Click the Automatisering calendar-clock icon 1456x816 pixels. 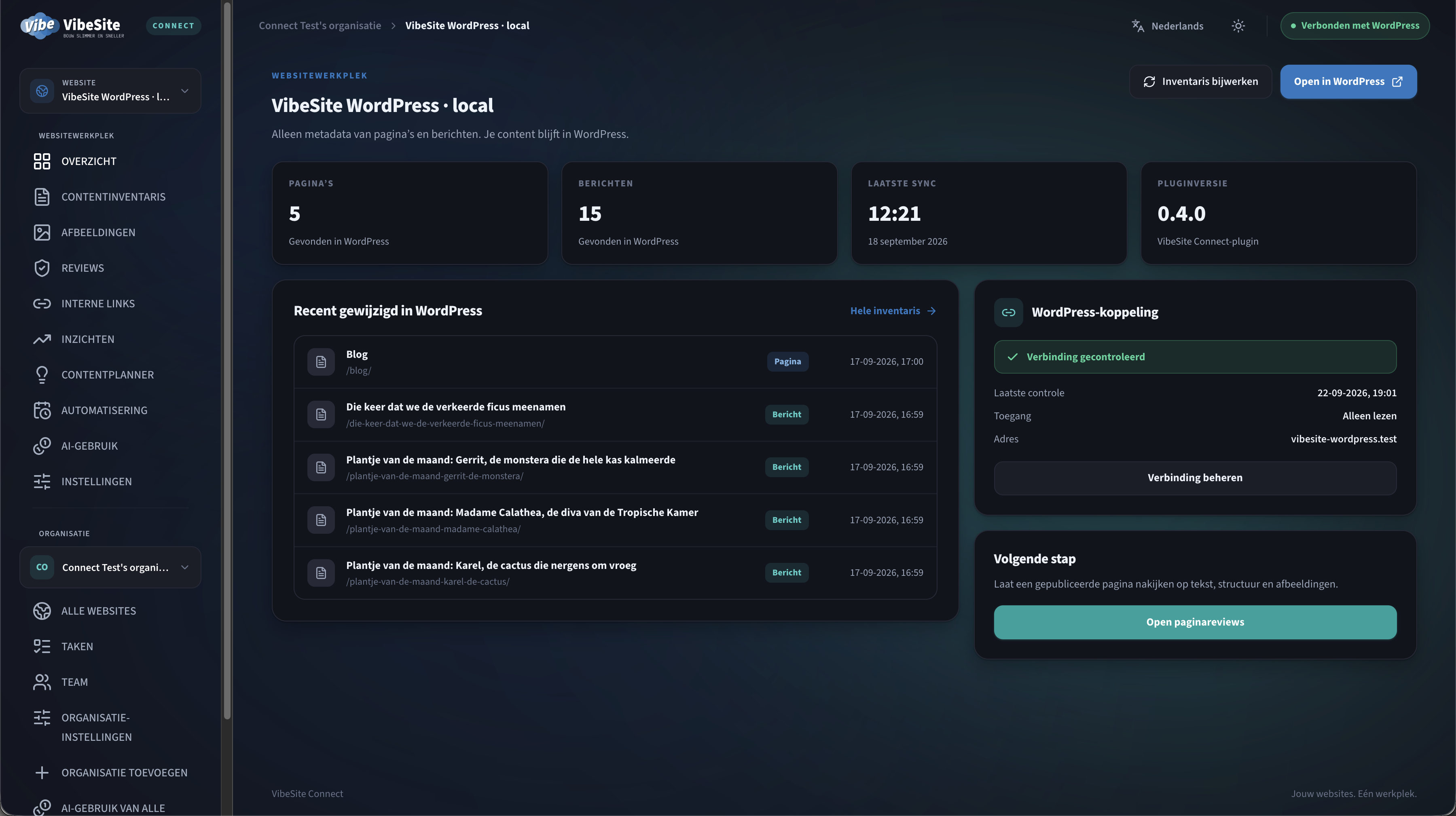click(42, 410)
